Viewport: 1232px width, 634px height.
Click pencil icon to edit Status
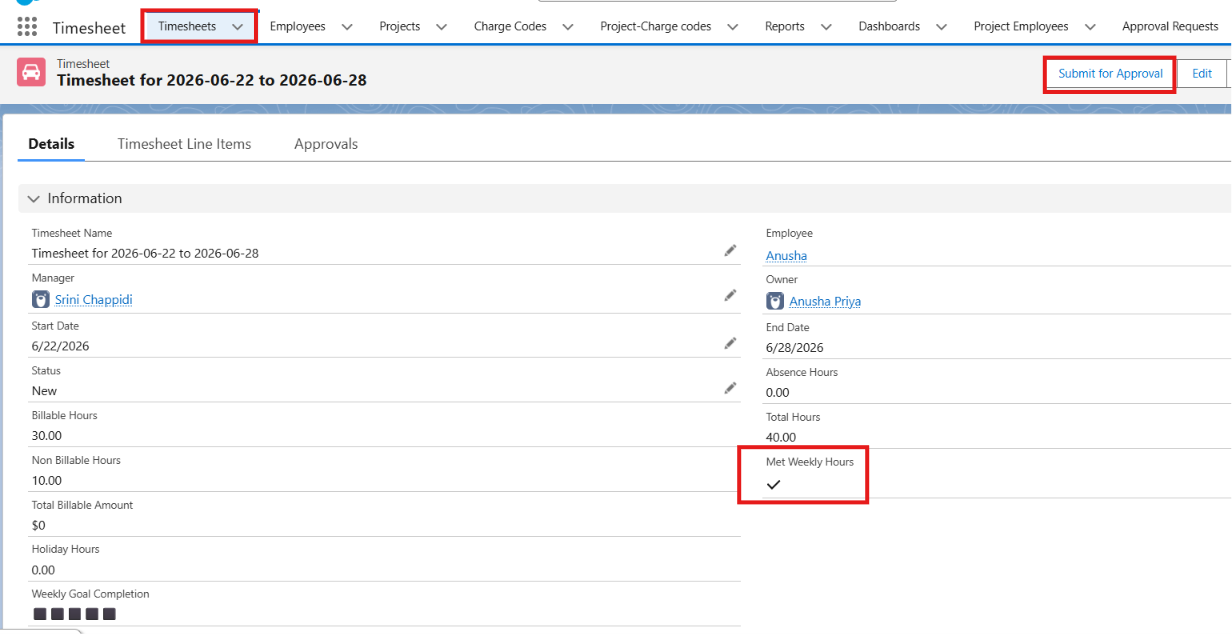pos(731,388)
